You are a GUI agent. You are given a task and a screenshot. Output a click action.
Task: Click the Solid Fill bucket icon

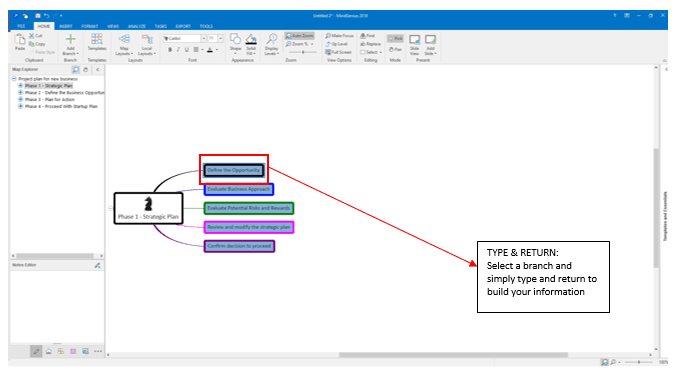click(x=251, y=39)
